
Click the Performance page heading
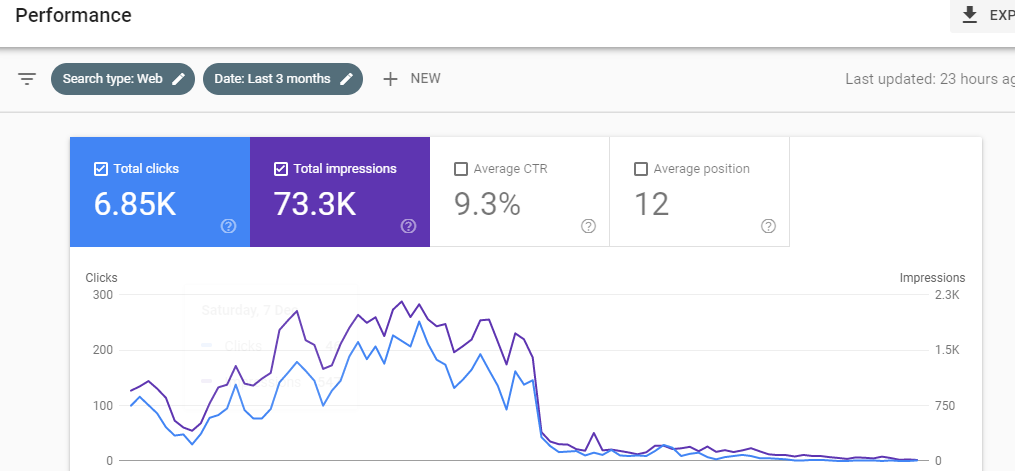coord(73,15)
